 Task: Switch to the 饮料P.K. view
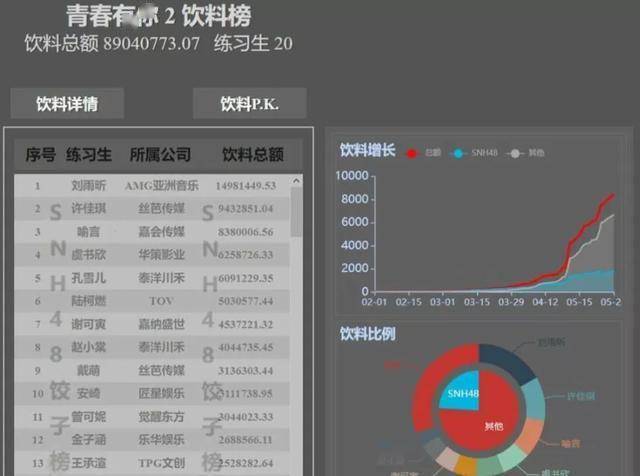pos(249,104)
